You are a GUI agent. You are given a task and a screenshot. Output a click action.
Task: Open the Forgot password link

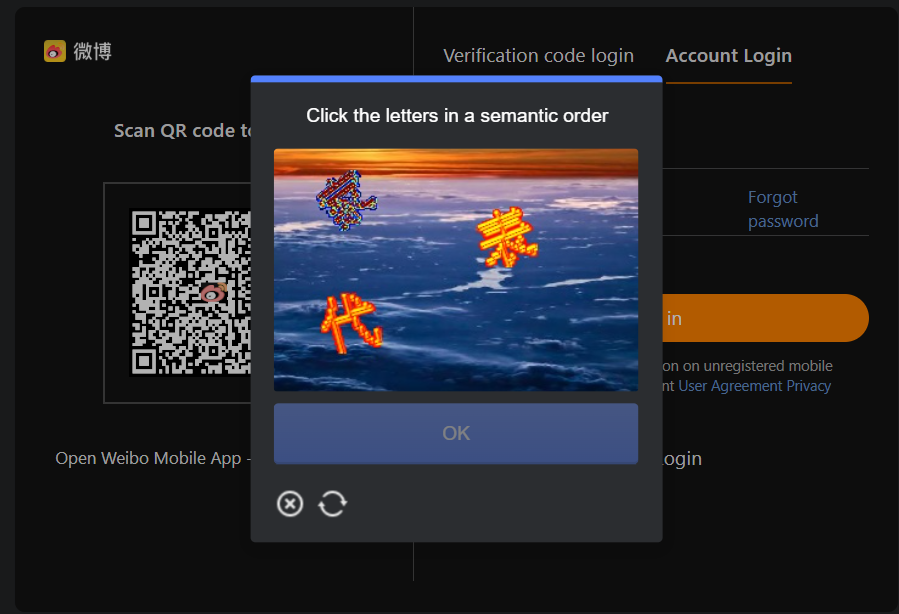pyautogui.click(x=783, y=209)
